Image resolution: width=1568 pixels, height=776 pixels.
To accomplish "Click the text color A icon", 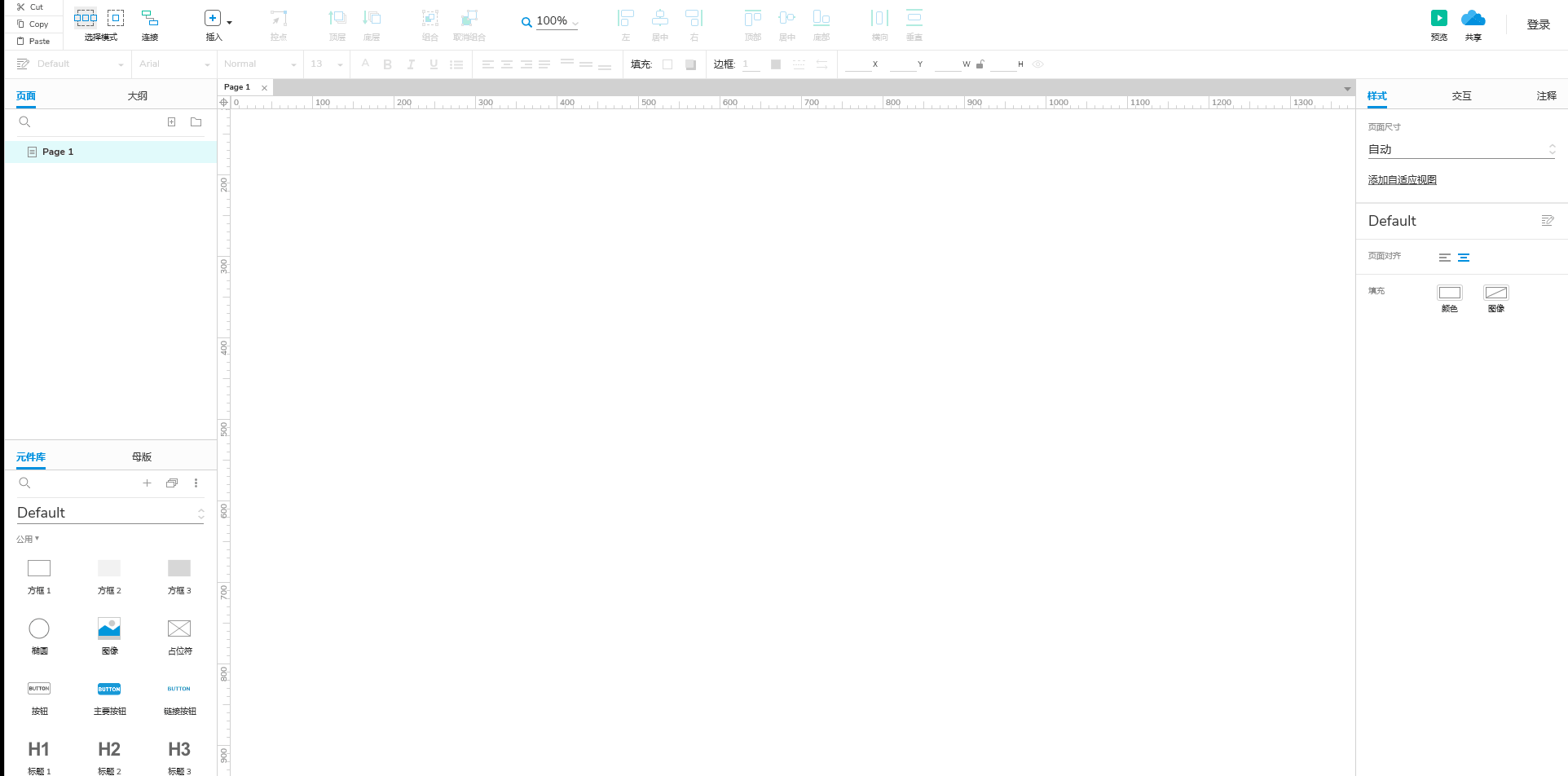I will pos(365,64).
